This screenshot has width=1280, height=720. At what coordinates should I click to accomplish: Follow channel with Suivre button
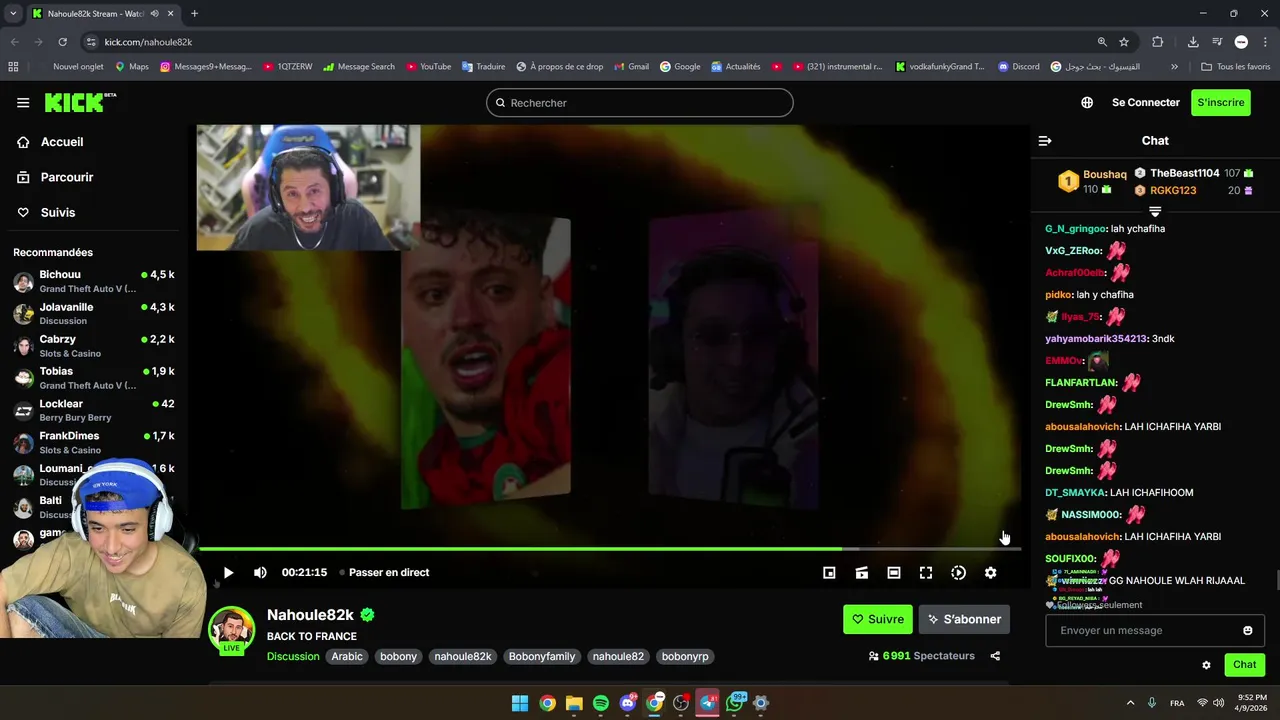(x=878, y=619)
